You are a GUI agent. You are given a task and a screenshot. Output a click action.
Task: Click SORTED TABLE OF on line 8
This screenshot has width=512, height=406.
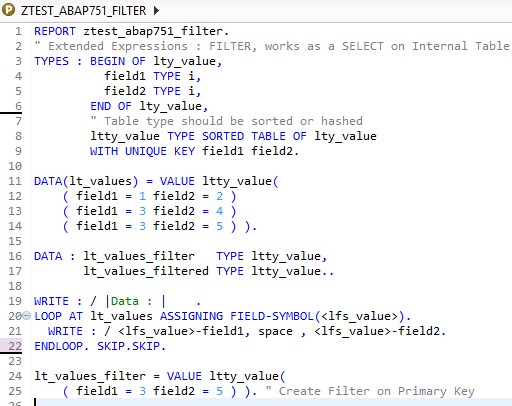tap(254, 136)
